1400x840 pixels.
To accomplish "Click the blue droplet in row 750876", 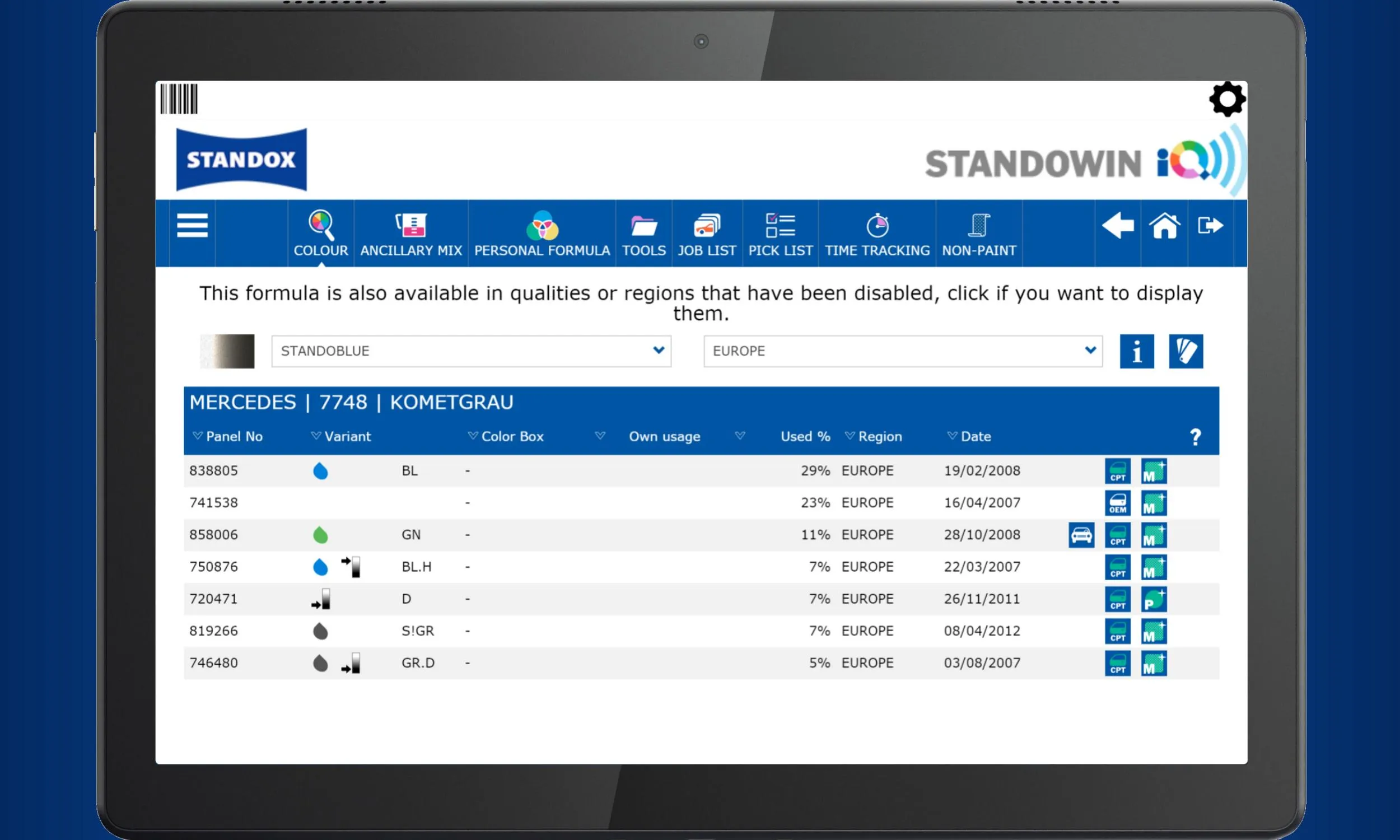I will pyautogui.click(x=320, y=567).
